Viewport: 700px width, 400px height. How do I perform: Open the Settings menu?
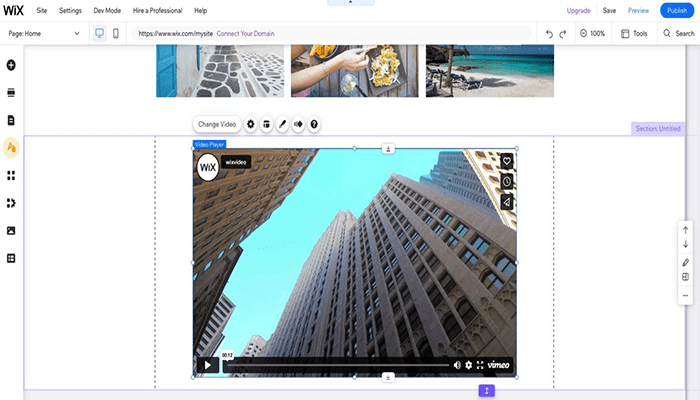coord(70,10)
